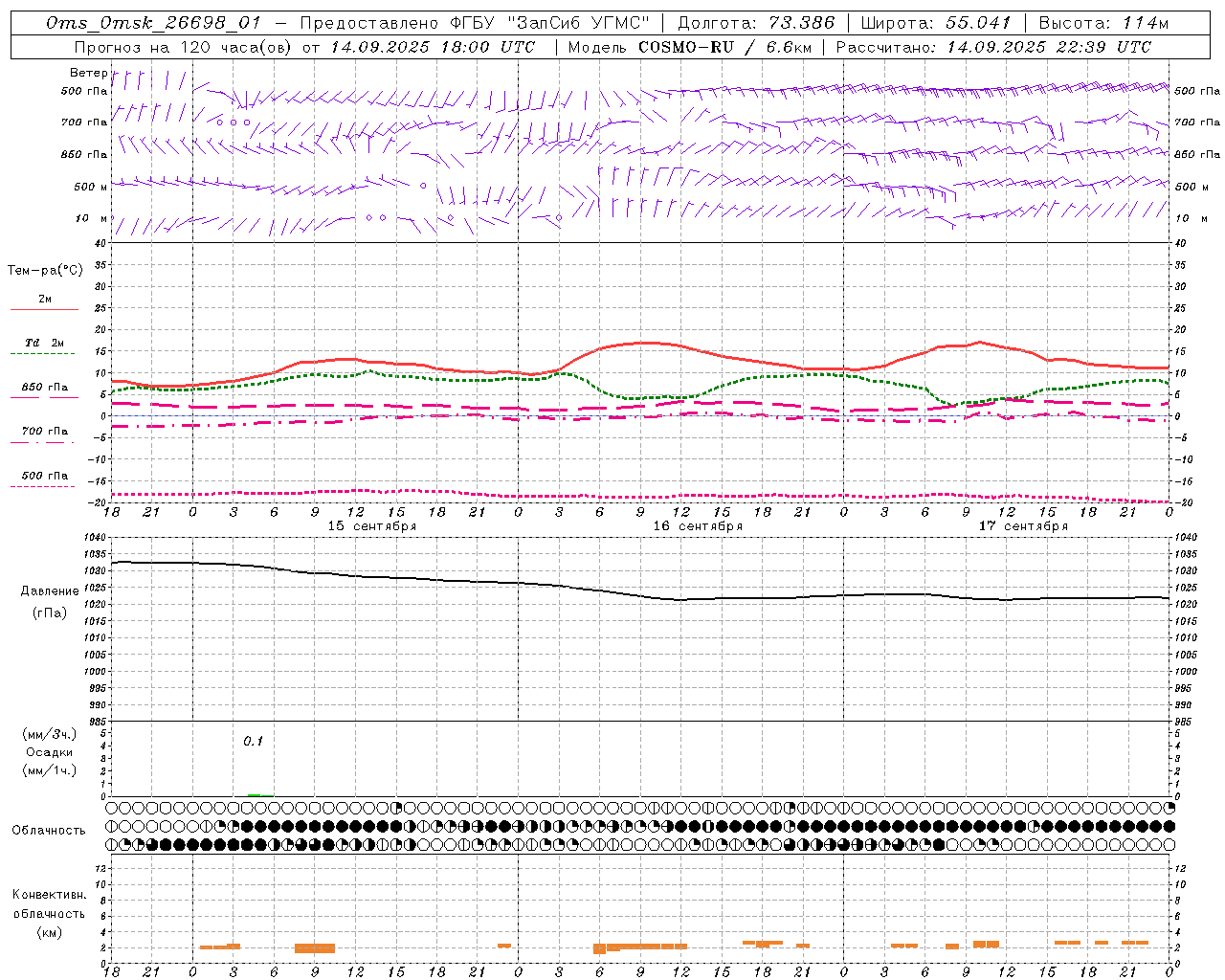
Task: Click the station title Oms_Omsk_26698_01
Action: point(153,23)
